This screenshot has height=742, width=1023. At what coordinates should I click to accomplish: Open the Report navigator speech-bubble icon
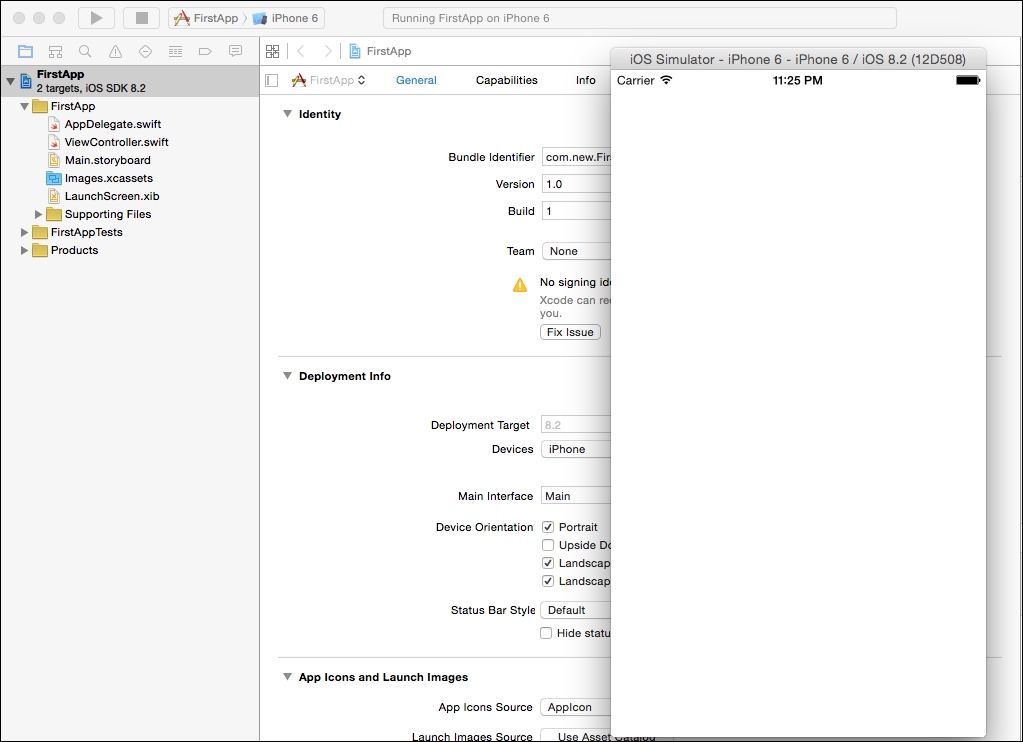[x=235, y=51]
